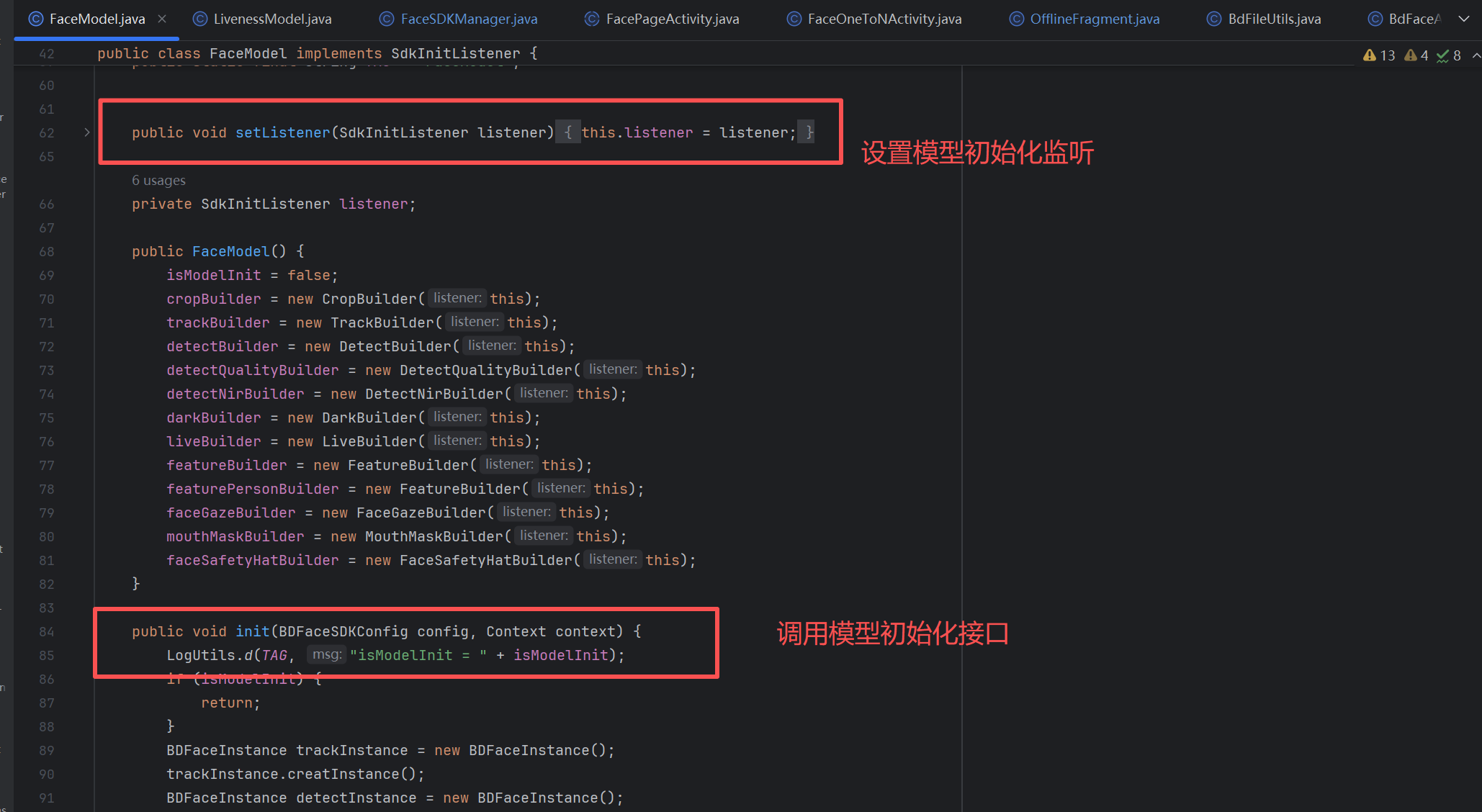The height and width of the screenshot is (812, 1482).
Task: Click the '6 usages' hint above the listener field
Action: [158, 180]
